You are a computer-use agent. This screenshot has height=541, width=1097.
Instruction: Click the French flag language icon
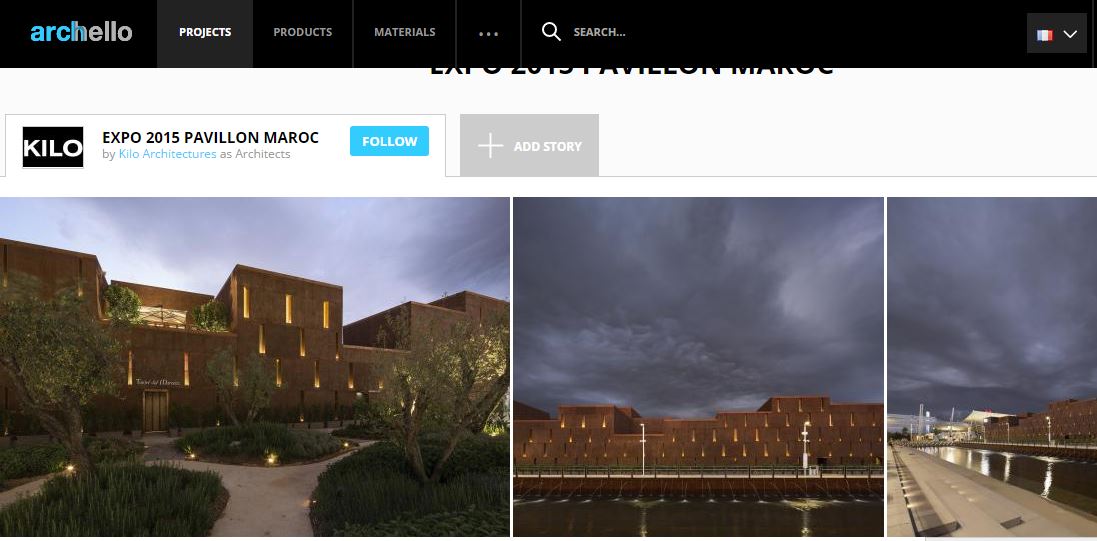click(x=1045, y=34)
